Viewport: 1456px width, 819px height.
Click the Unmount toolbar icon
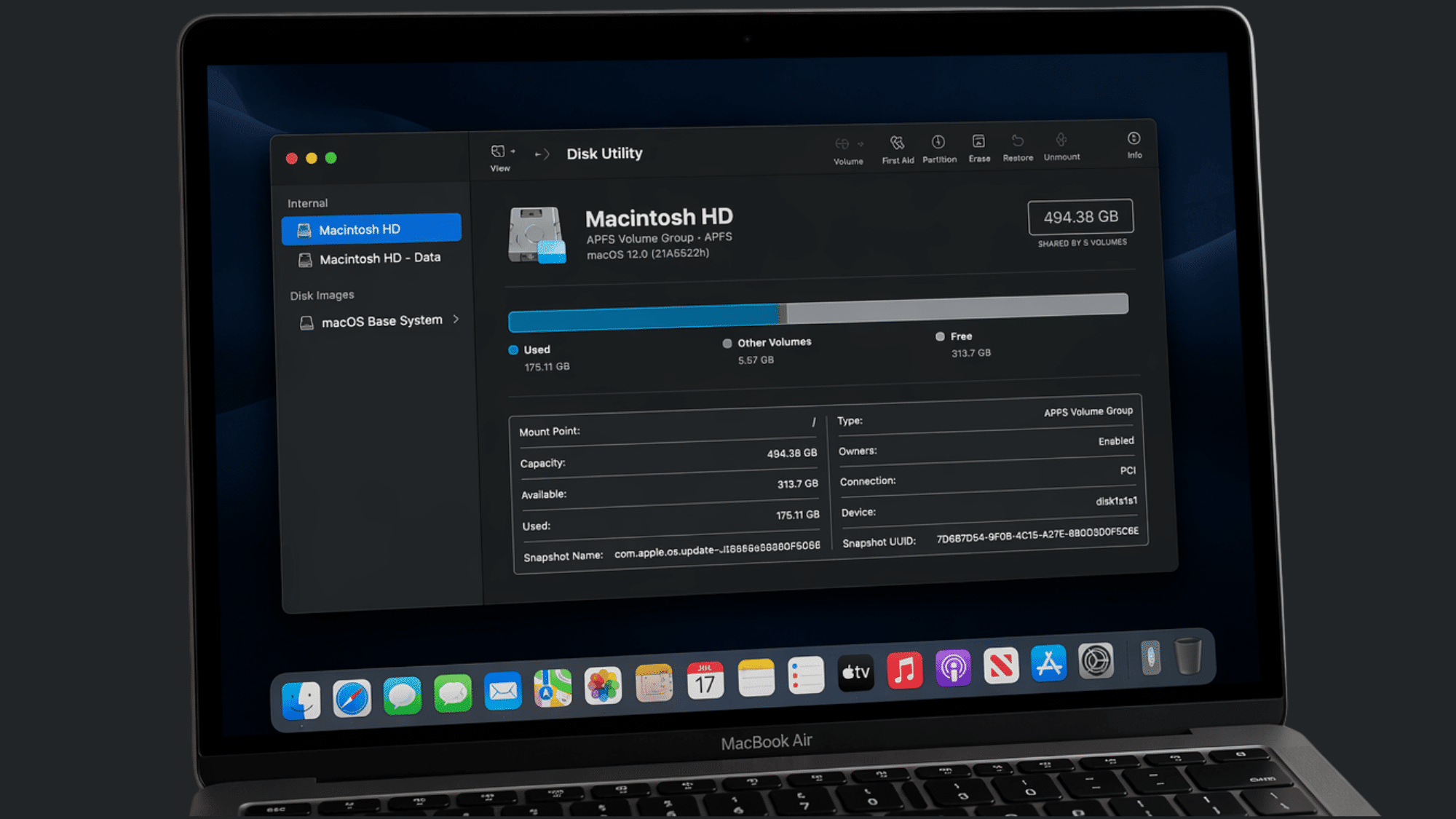[x=1061, y=146]
